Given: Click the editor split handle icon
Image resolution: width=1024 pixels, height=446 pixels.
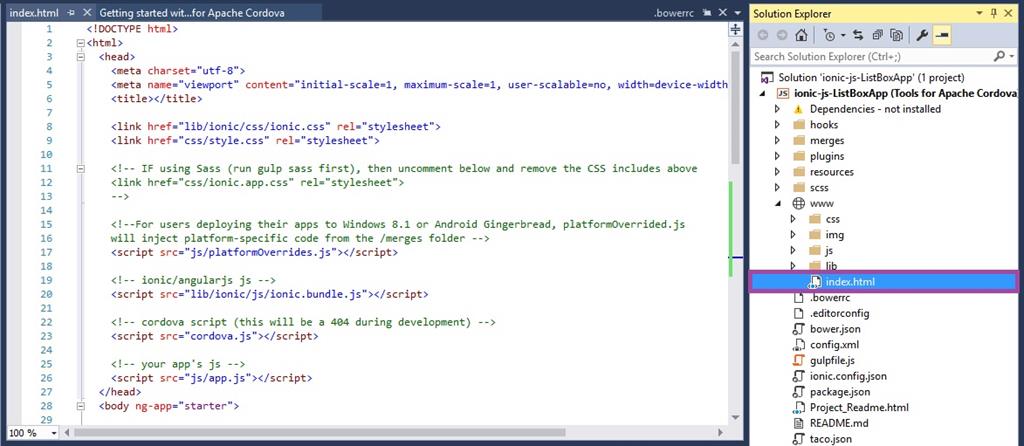Looking at the screenshot, I should tap(736, 29).
